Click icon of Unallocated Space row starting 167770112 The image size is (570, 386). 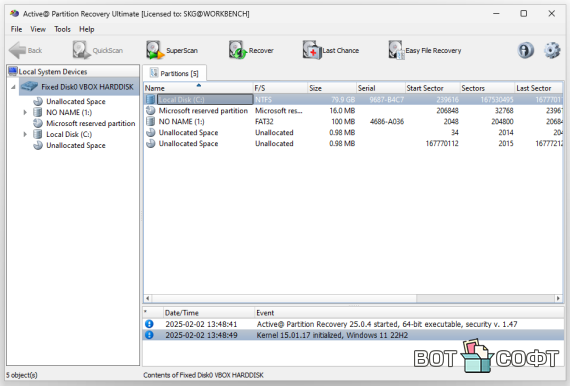tap(150, 144)
